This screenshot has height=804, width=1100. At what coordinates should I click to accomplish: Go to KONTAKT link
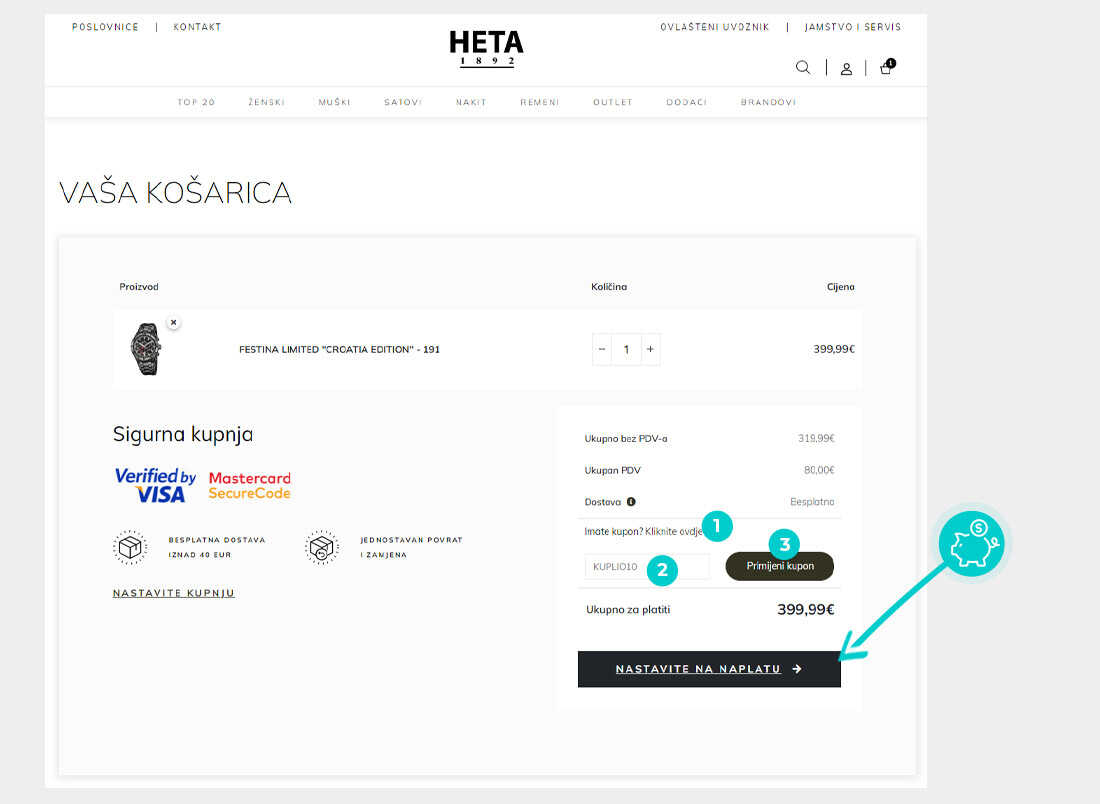coord(197,27)
